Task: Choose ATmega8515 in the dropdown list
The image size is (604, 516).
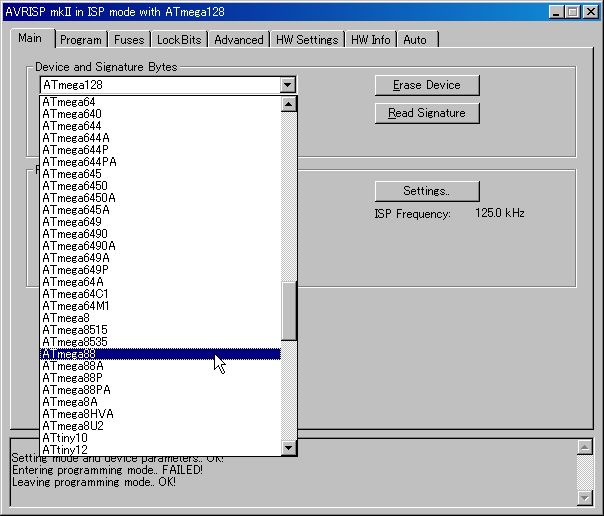Action: coord(75,330)
